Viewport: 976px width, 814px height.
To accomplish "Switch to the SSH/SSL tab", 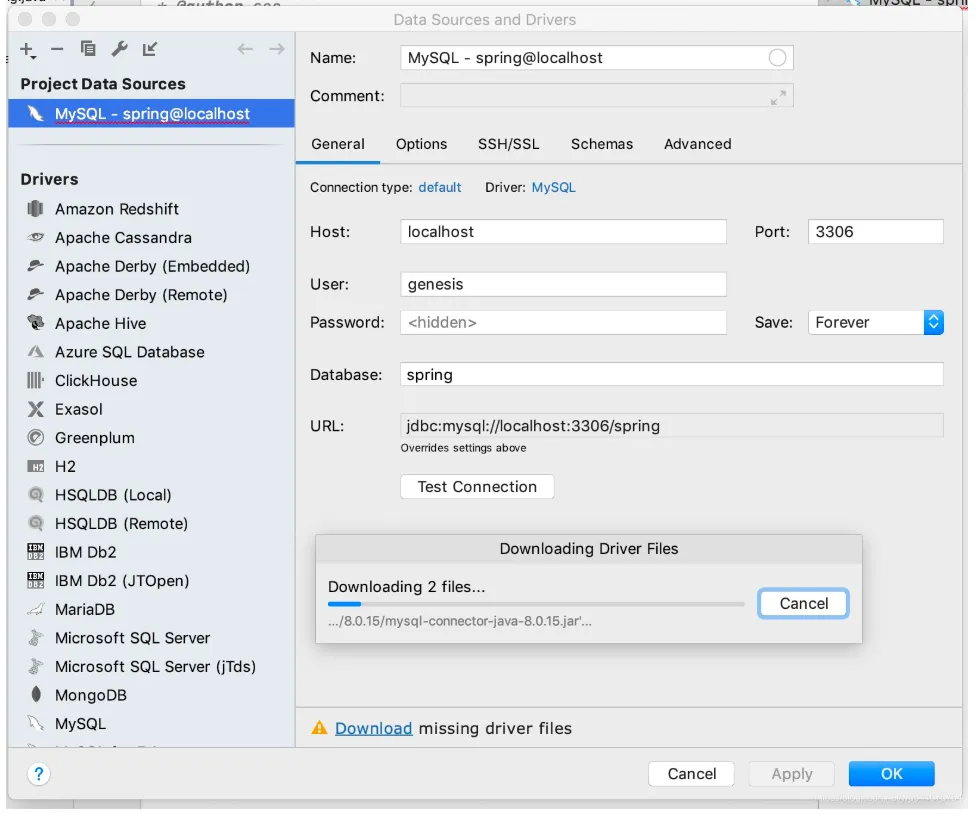I will coord(508,144).
